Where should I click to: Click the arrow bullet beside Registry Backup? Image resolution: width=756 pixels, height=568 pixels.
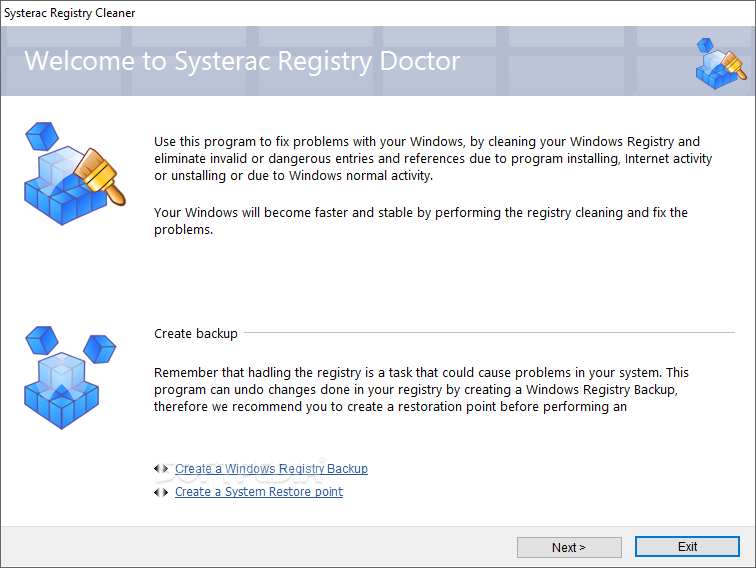pos(161,468)
